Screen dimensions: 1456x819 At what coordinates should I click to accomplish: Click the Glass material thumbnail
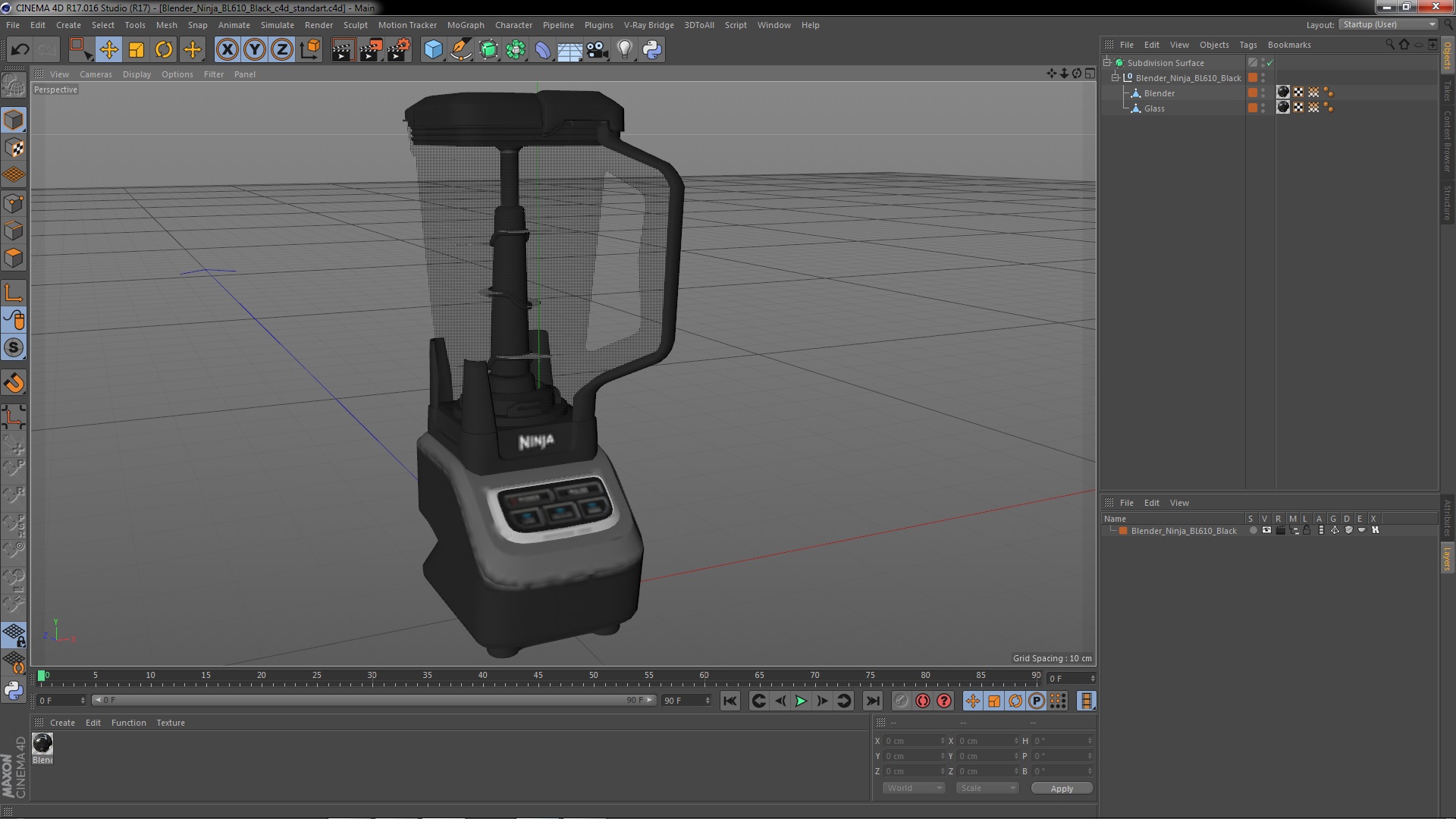[1283, 108]
